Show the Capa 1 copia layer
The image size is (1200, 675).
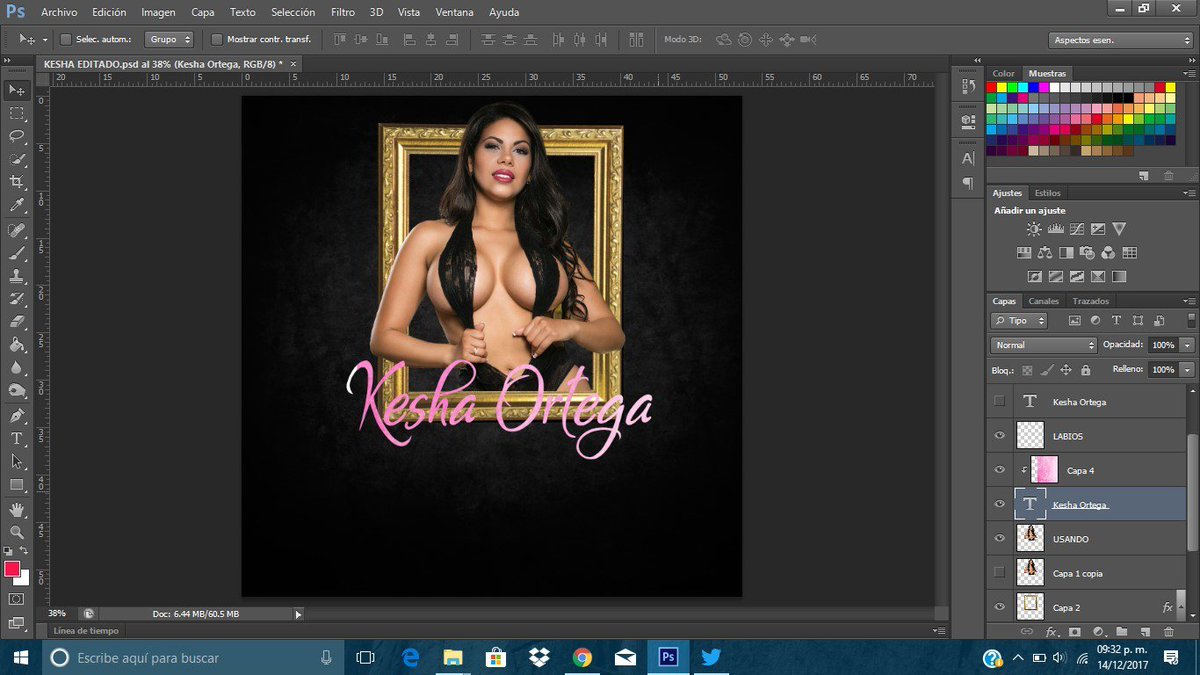click(x=999, y=573)
